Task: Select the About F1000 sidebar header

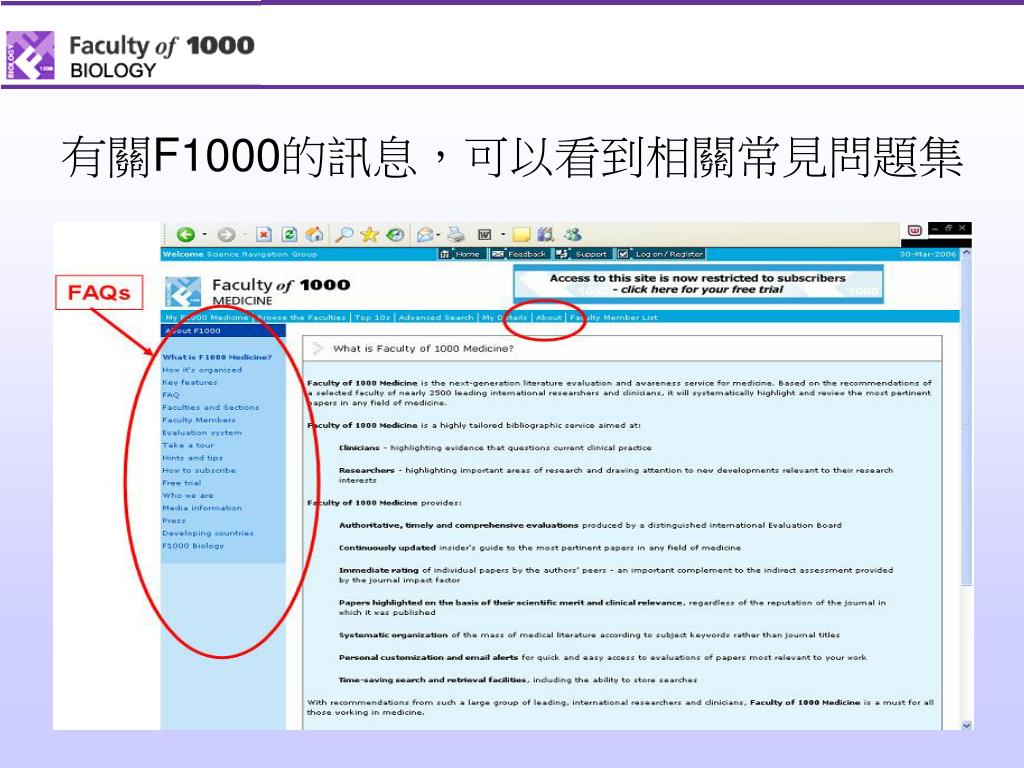Action: click(x=223, y=330)
